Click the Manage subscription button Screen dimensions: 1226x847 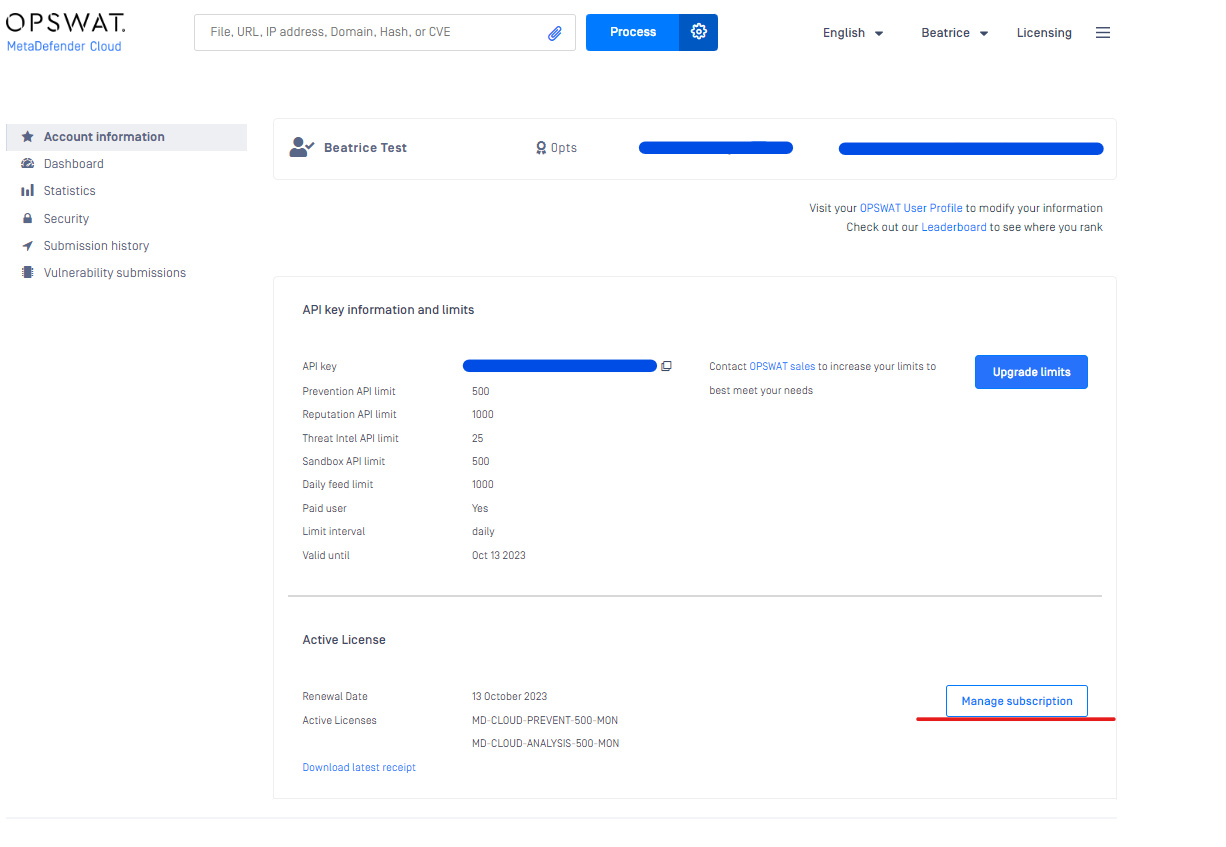(x=1017, y=701)
